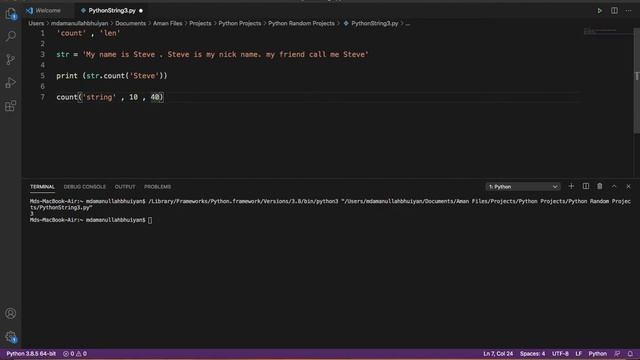Click line number 5 in gutter

click(42, 76)
